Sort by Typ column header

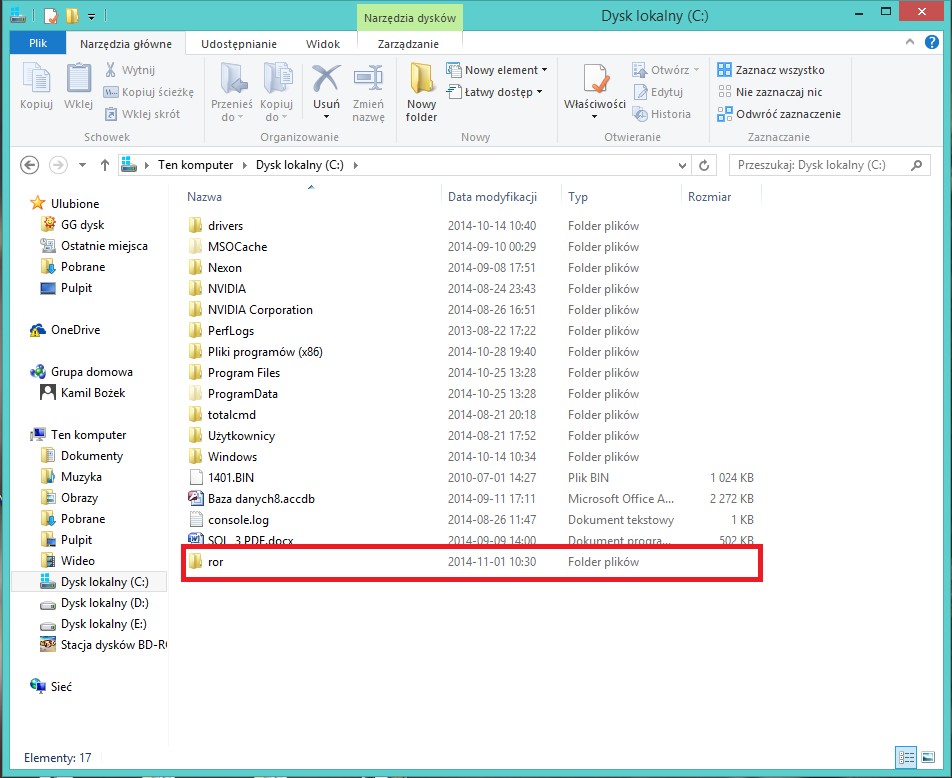pos(578,197)
